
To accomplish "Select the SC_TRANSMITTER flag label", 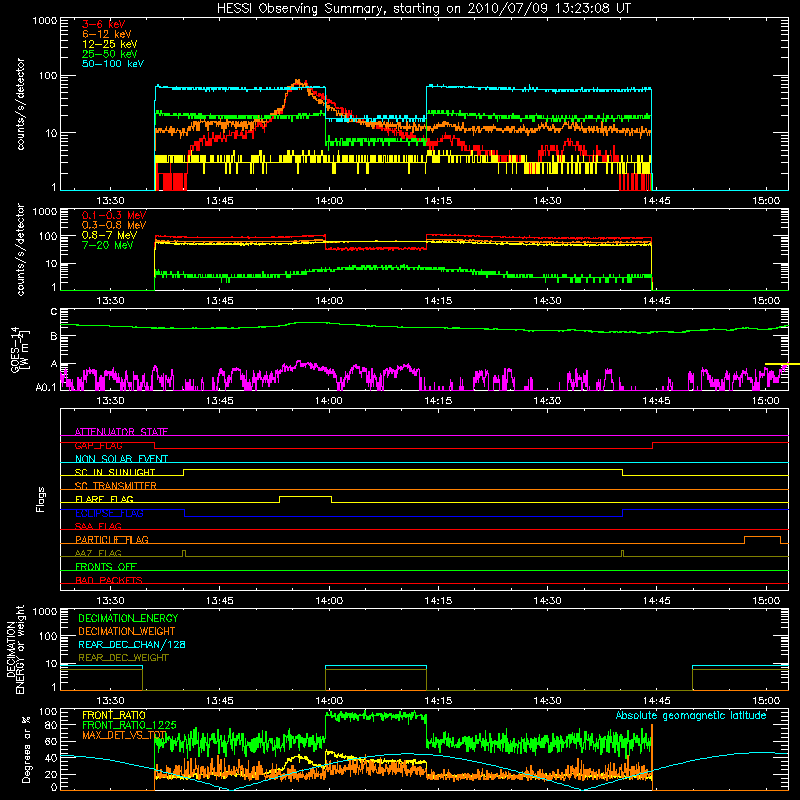I will 116,486.
